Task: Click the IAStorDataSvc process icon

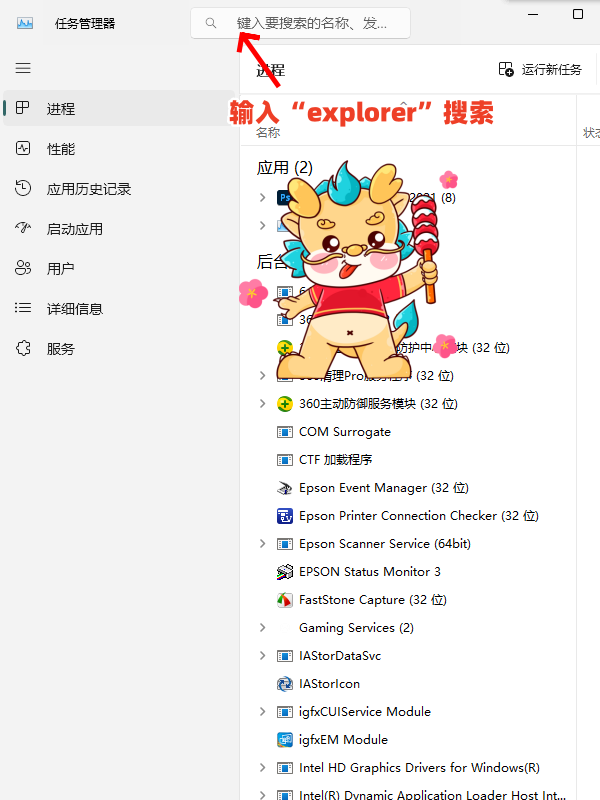Action: click(285, 656)
